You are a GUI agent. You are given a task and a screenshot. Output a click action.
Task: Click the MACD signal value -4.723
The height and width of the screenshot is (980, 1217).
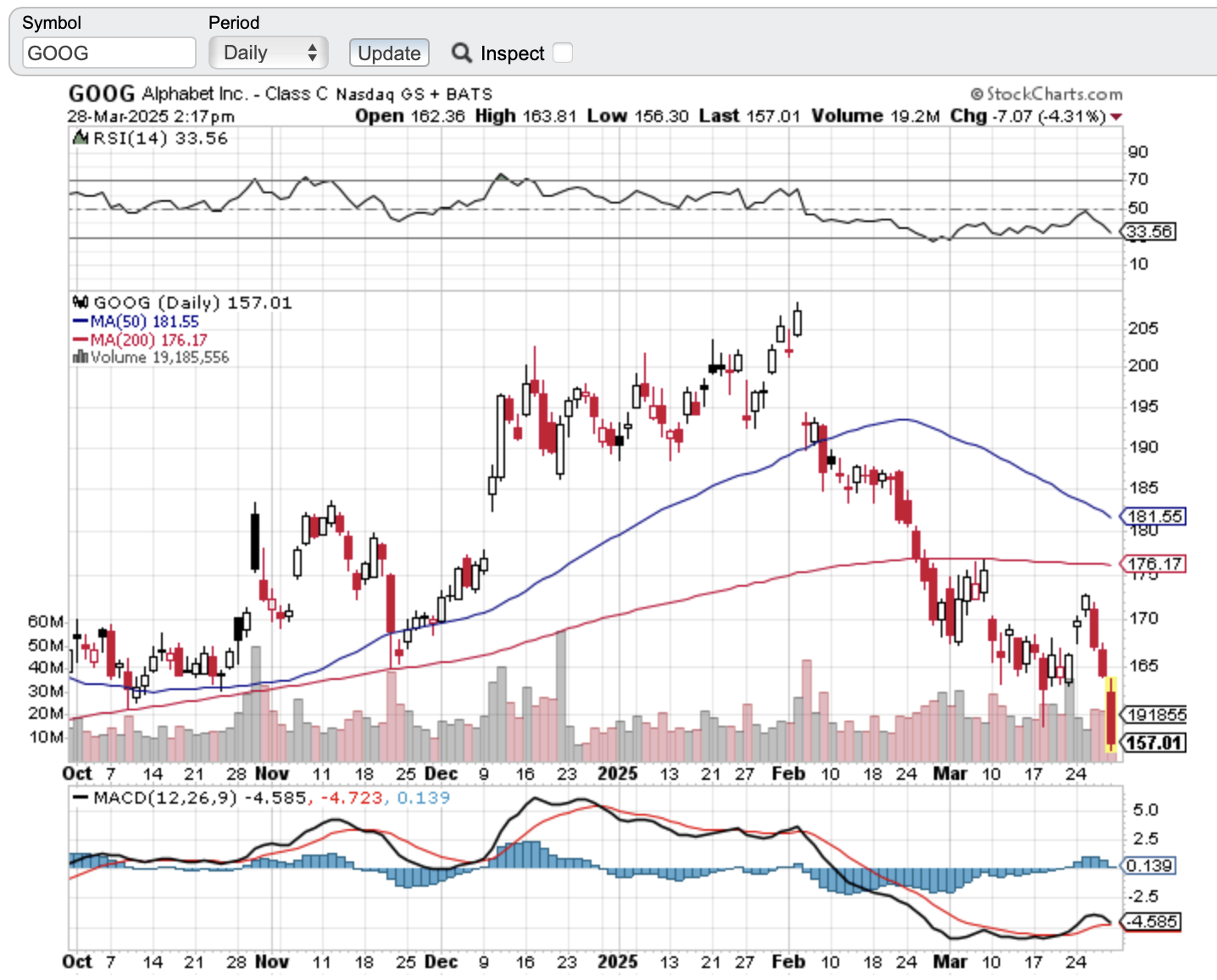(352, 798)
